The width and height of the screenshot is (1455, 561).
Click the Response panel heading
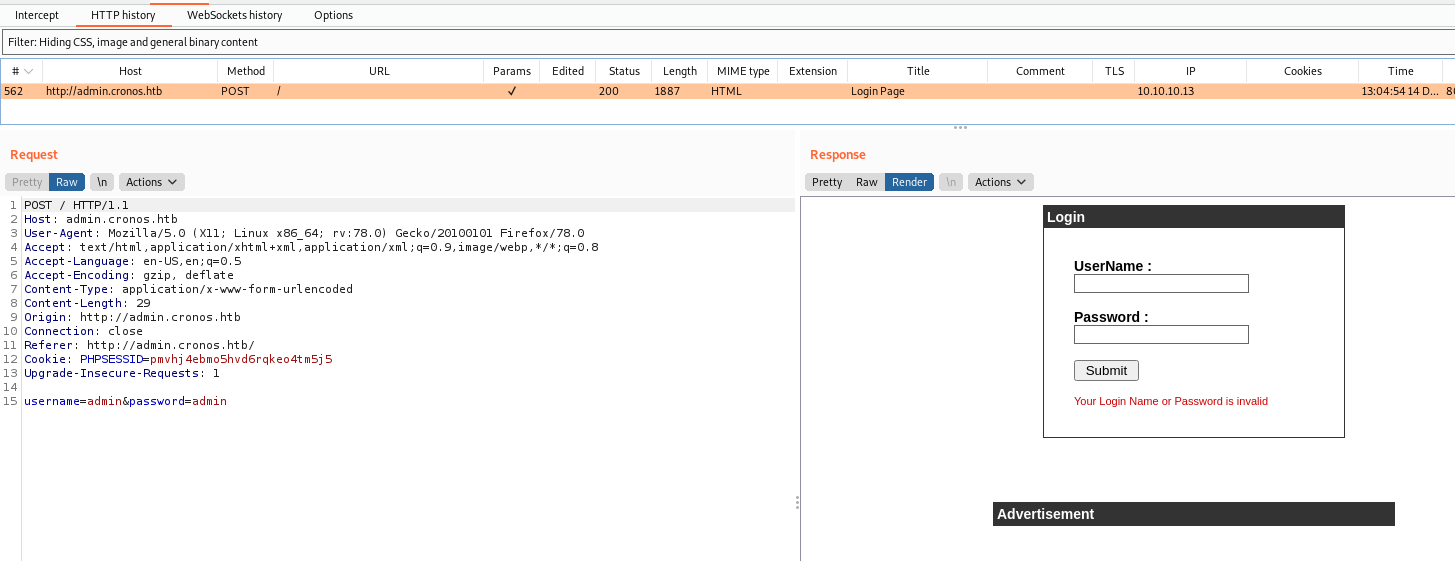[838, 155]
